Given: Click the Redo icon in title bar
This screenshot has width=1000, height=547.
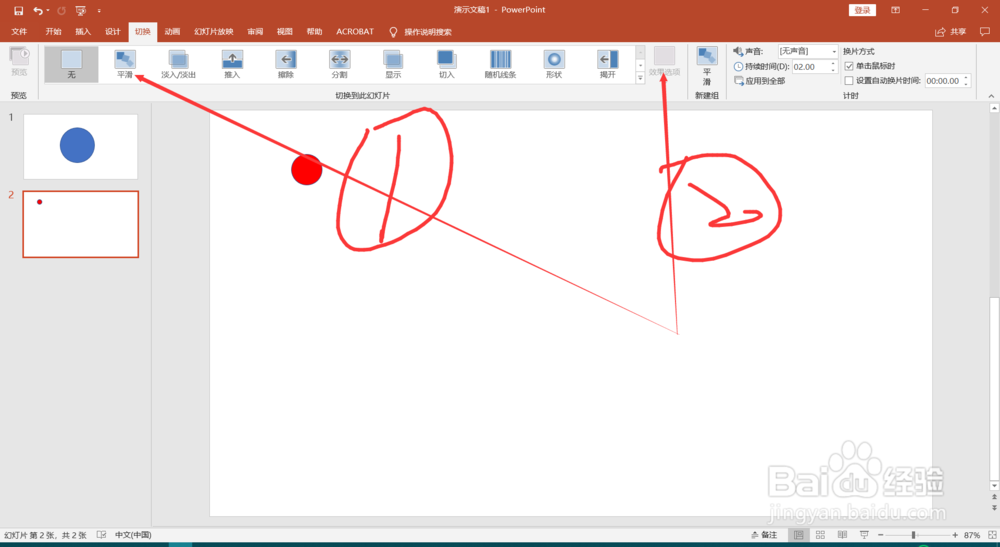Looking at the screenshot, I should (x=61, y=11).
